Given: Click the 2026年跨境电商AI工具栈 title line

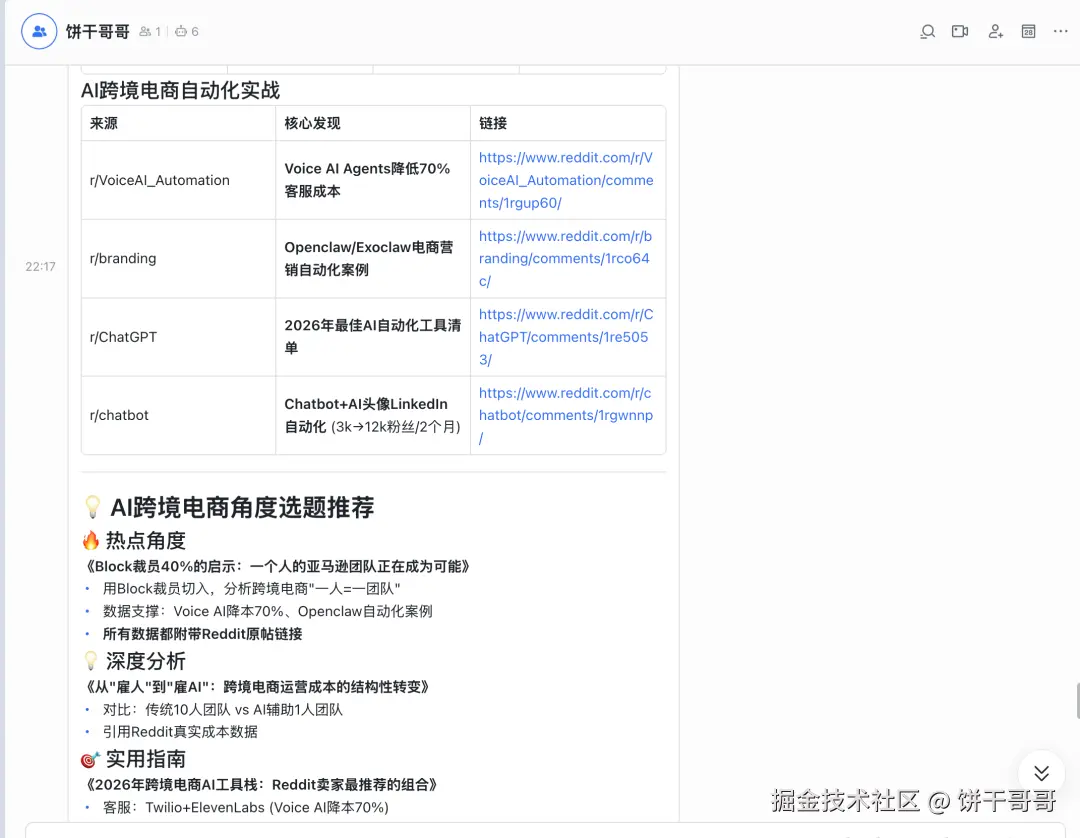Looking at the screenshot, I should (x=262, y=785).
